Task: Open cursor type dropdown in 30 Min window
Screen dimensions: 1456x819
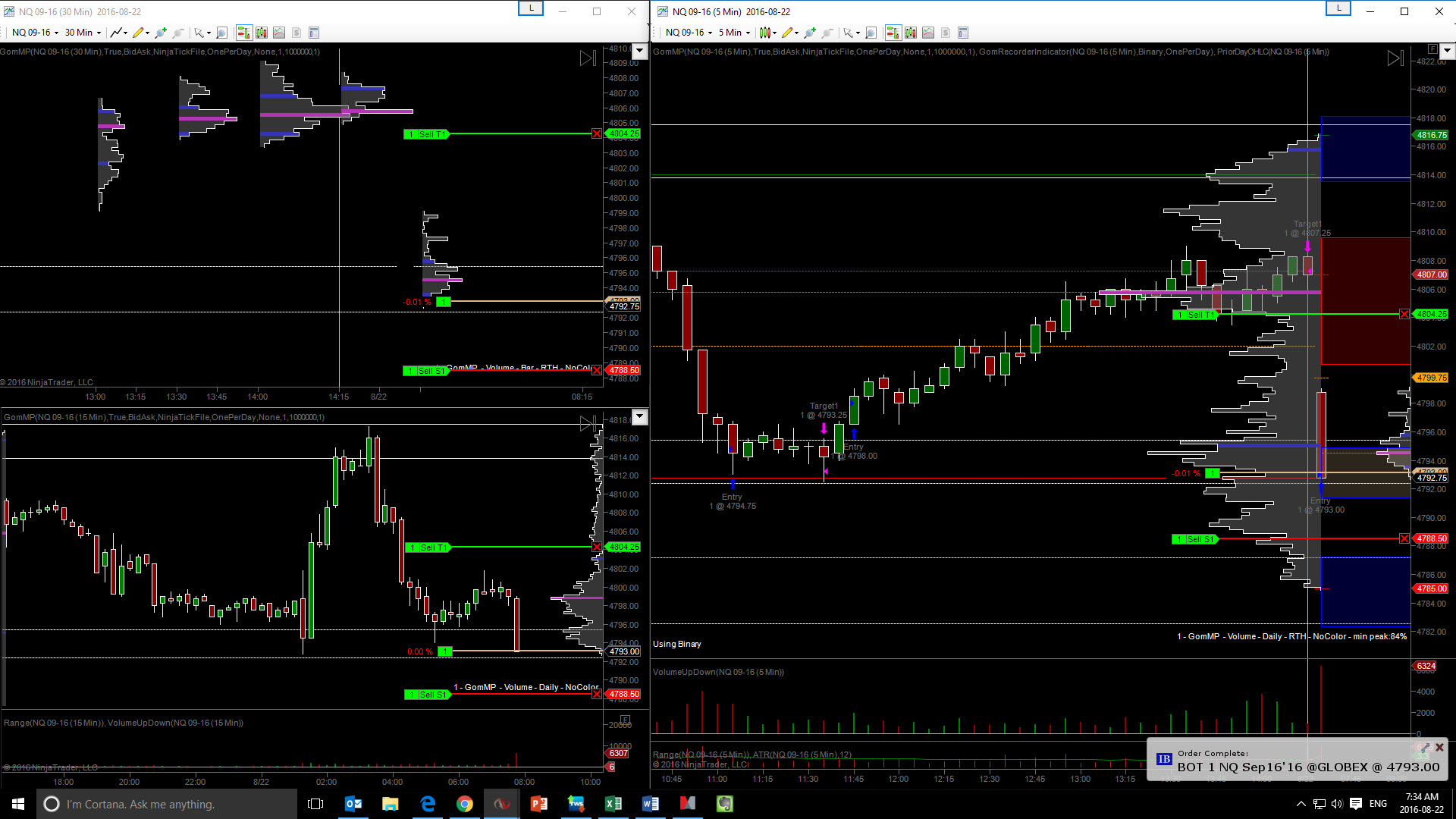Action: [x=202, y=33]
